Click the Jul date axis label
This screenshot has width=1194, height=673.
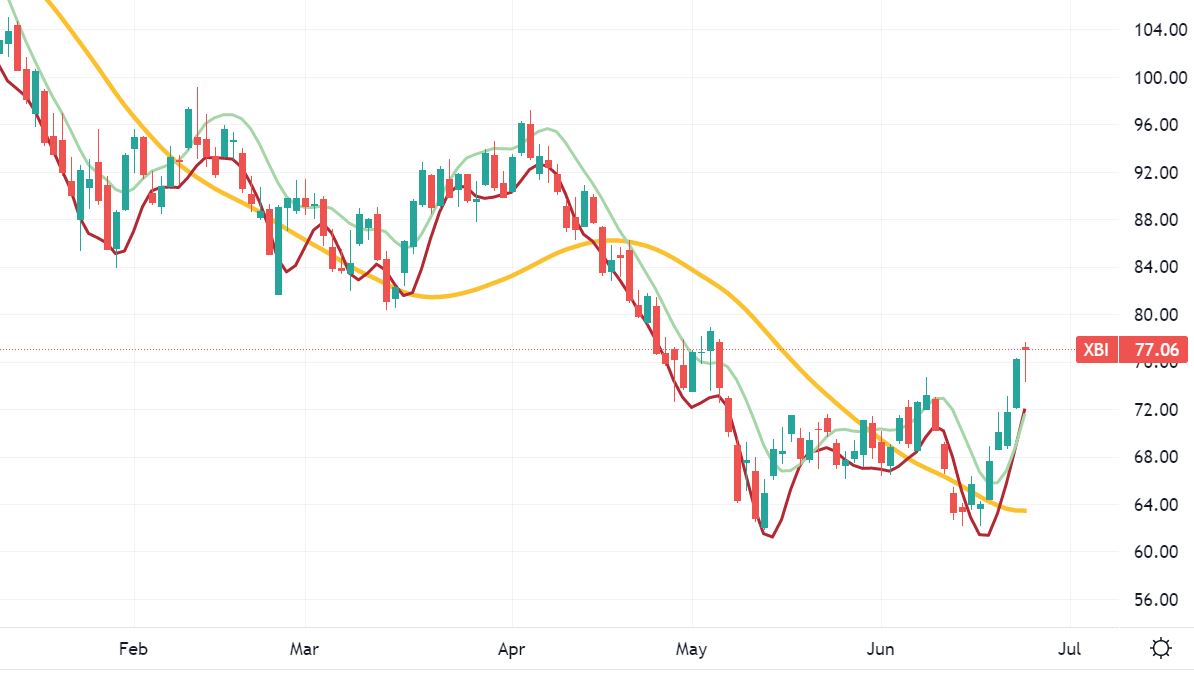tap(1070, 649)
